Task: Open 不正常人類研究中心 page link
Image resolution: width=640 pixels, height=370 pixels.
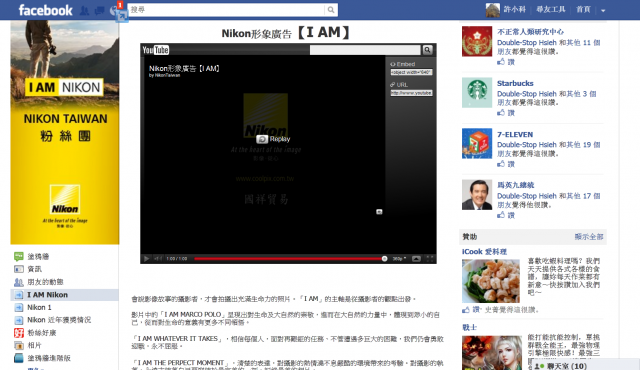Action: pos(530,32)
